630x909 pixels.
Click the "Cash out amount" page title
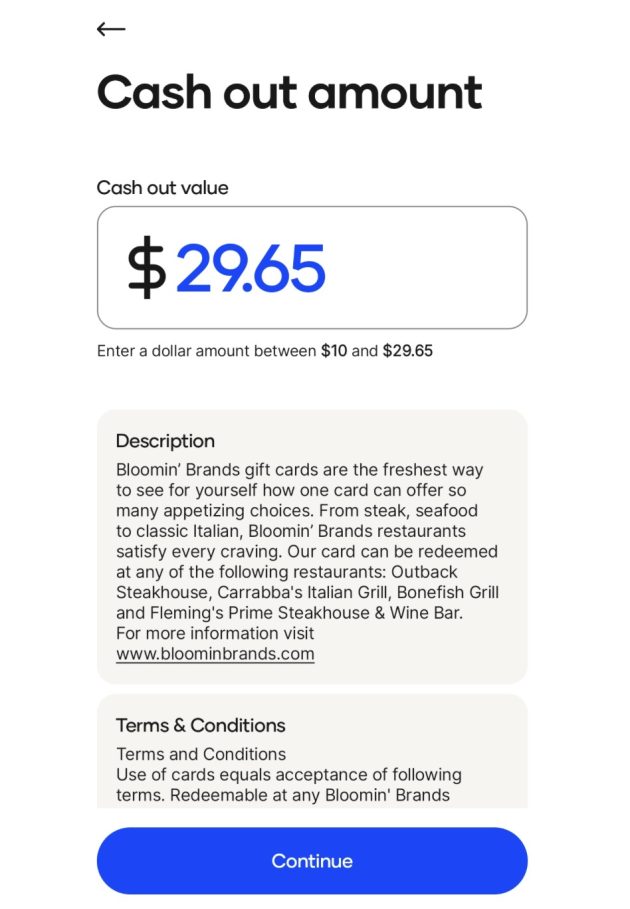[289, 92]
